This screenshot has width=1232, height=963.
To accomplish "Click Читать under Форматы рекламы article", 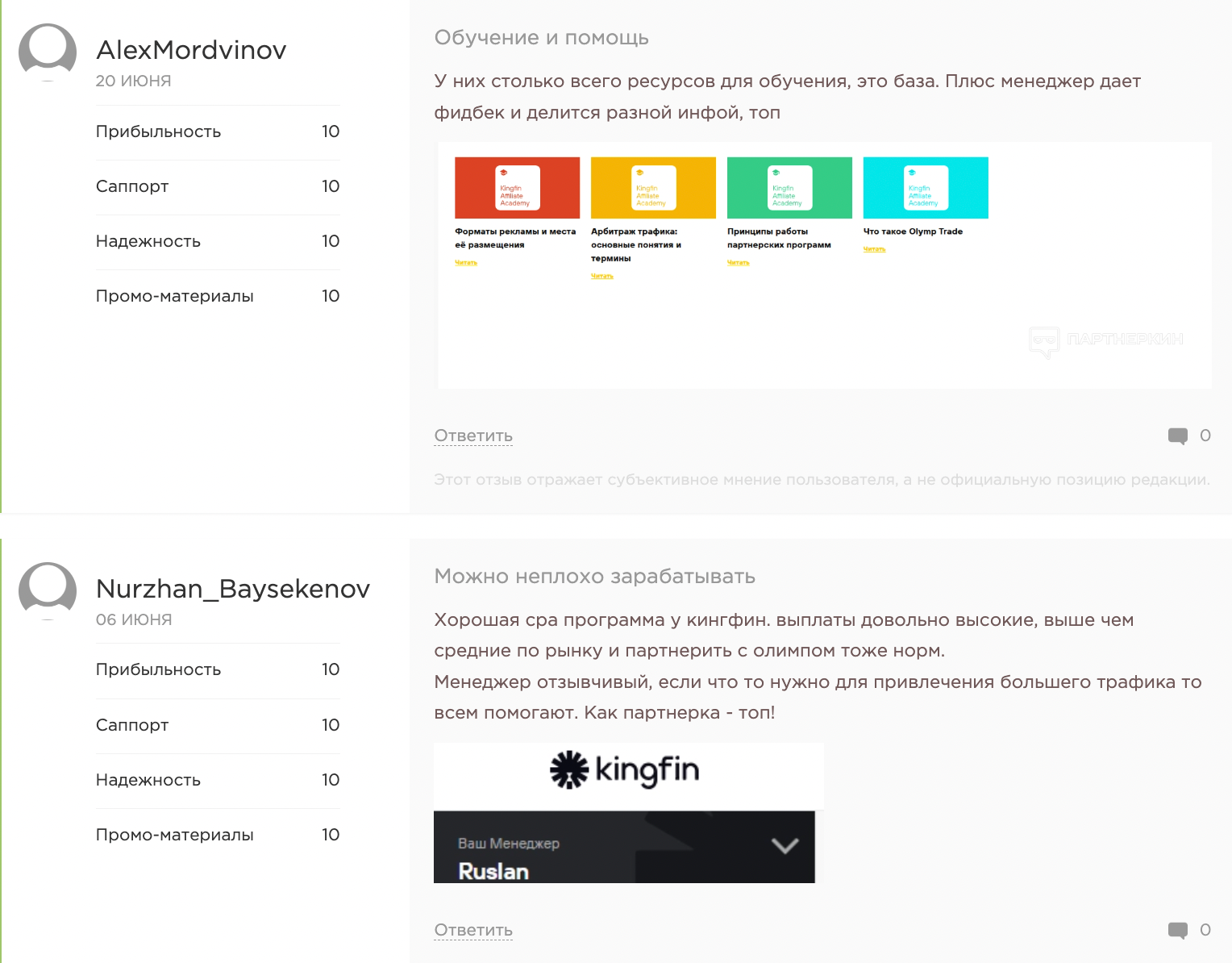I will (x=466, y=263).
